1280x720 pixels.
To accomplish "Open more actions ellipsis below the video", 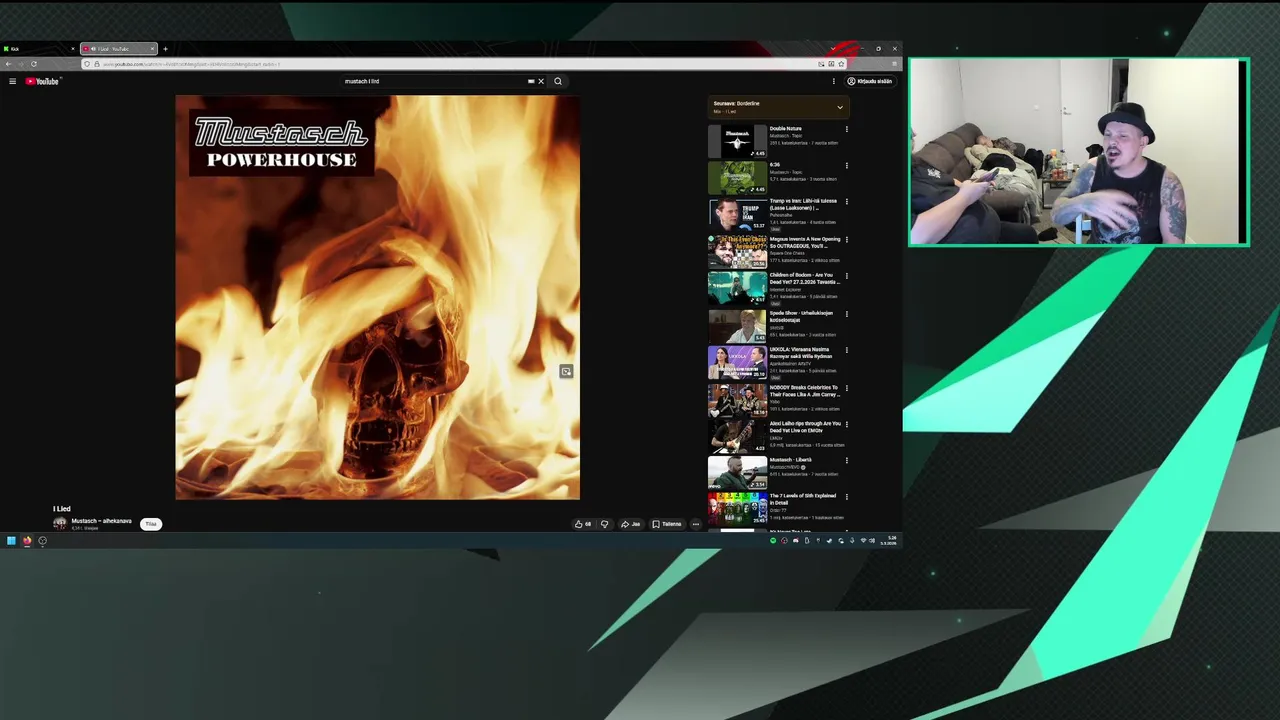I will 696,524.
